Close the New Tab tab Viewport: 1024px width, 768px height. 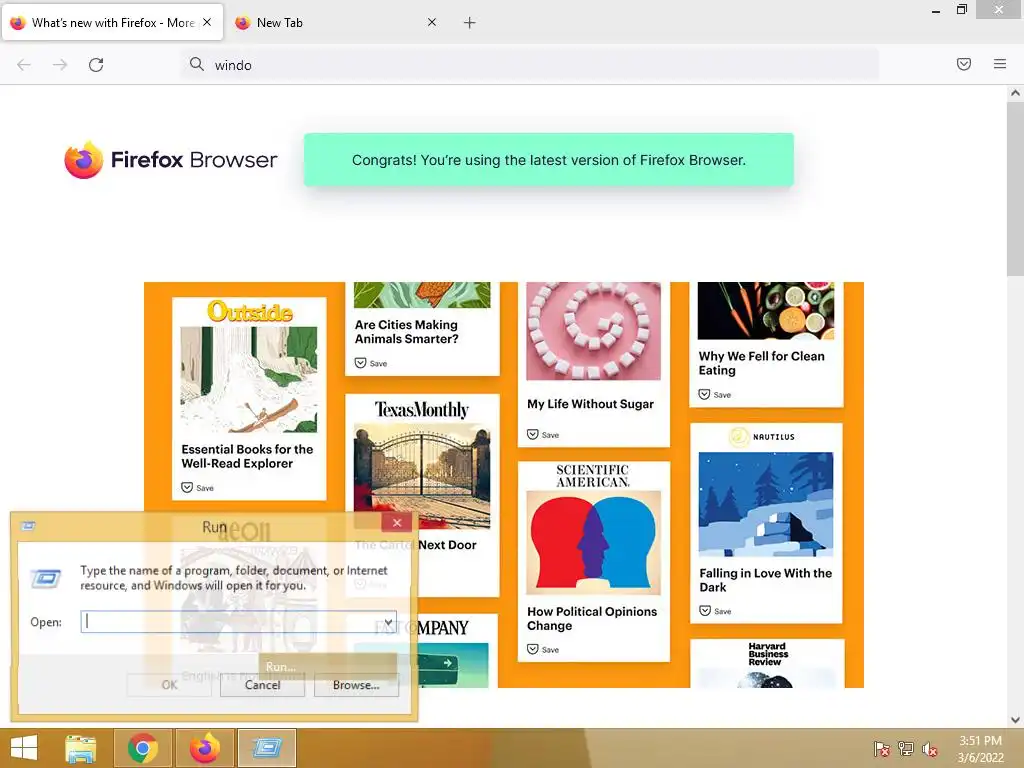click(432, 22)
